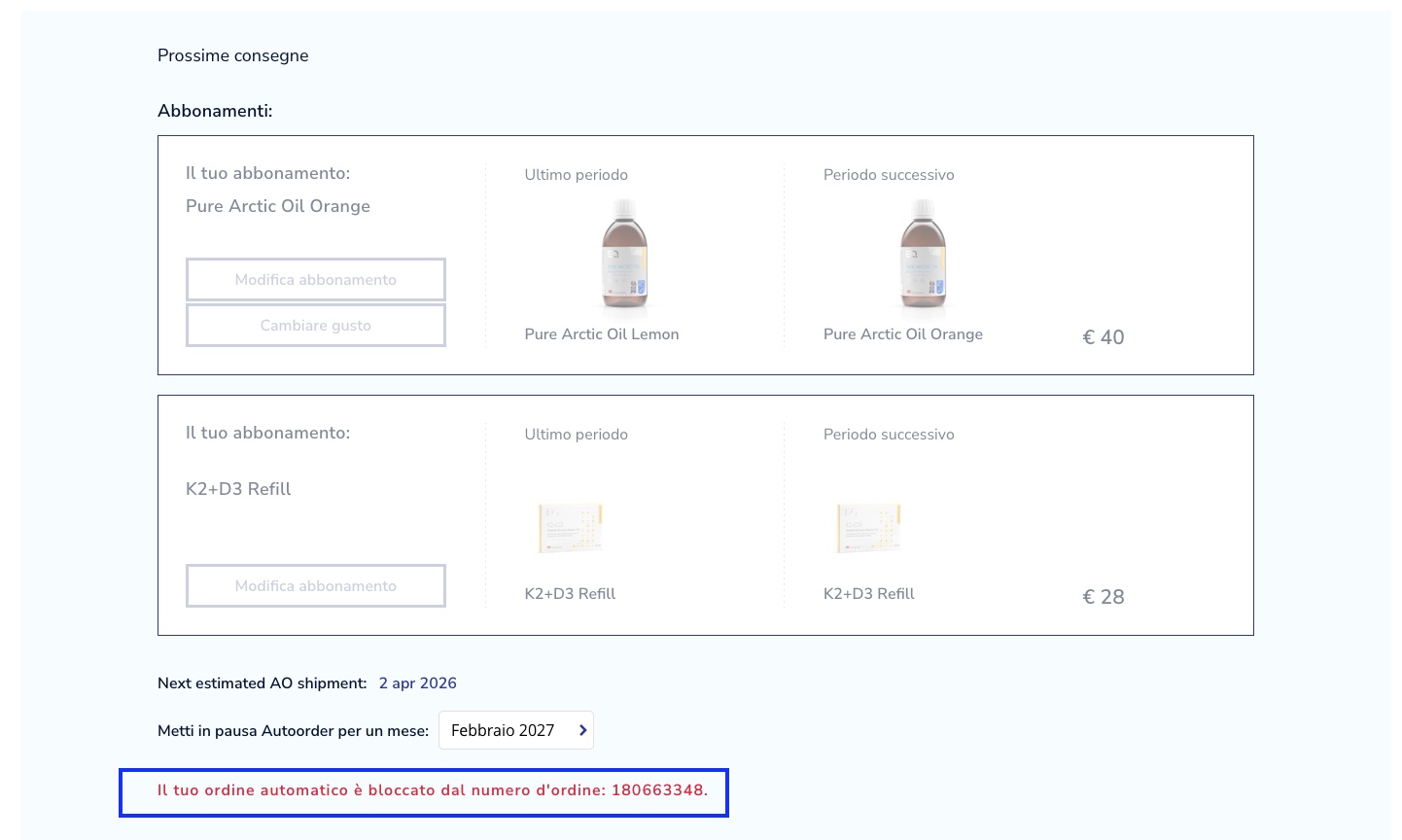This screenshot has height=840, width=1402.
Task: Click the Cambiare gusto button
Action: click(316, 325)
